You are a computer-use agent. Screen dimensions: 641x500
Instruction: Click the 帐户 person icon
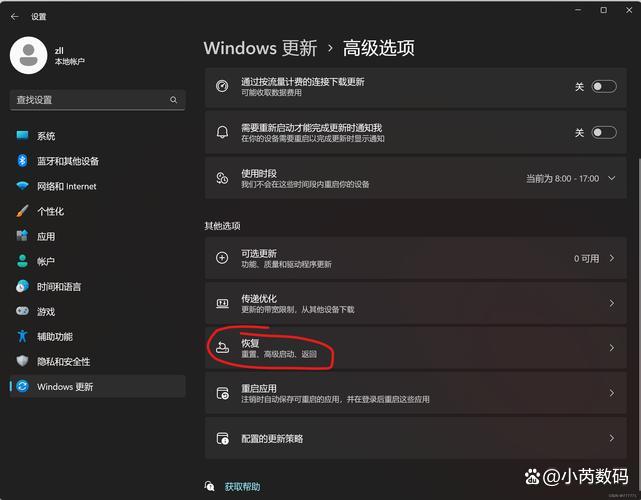point(22,261)
